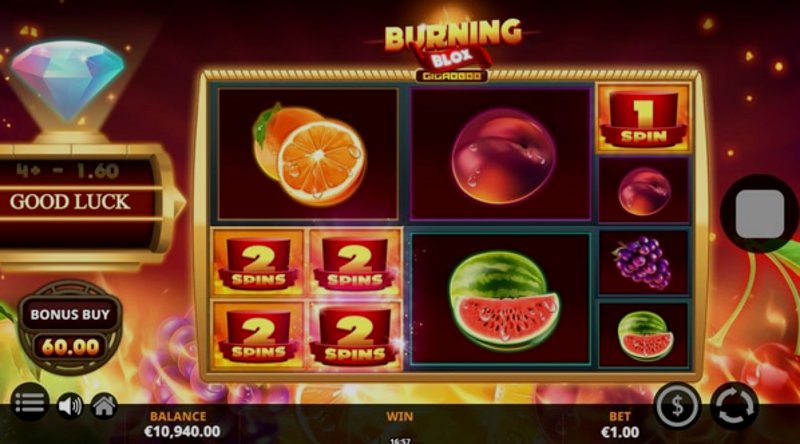Mute the game sound
800x444 pixels.
[70, 406]
